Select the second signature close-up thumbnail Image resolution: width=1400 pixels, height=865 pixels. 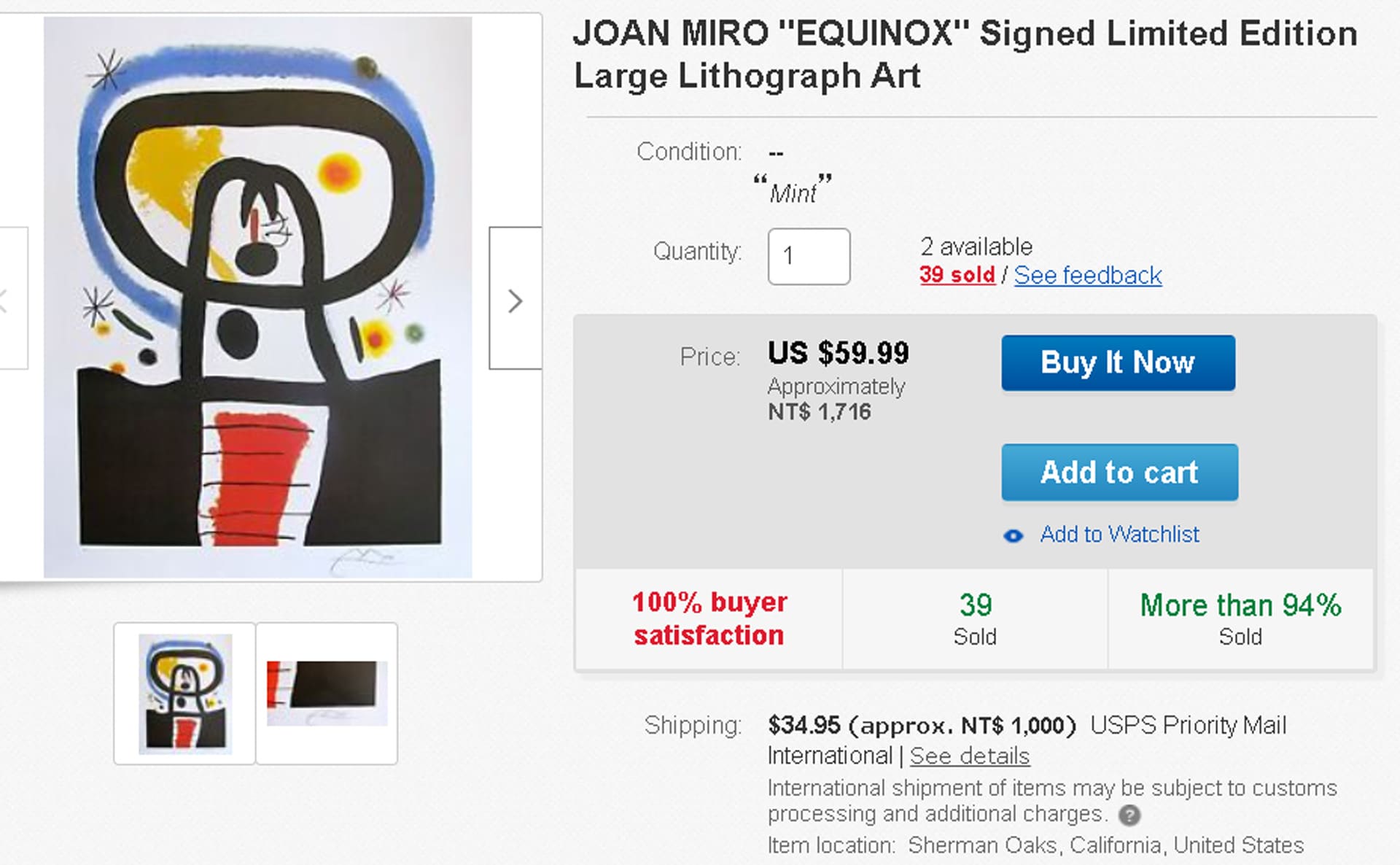[327, 693]
